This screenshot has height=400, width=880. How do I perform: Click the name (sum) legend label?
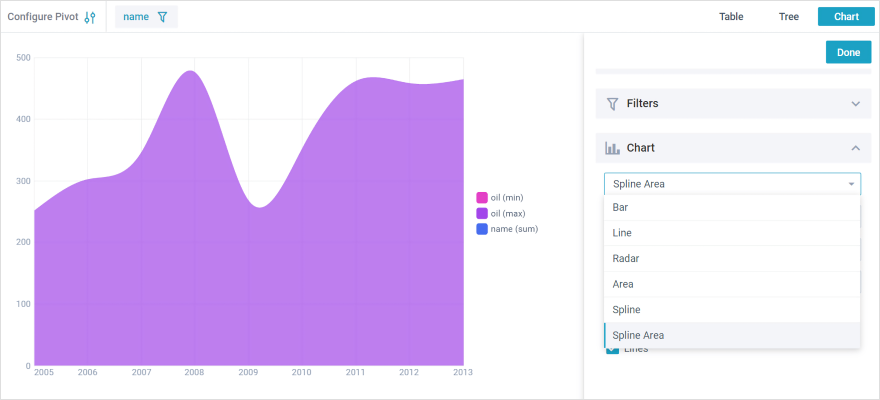514,229
